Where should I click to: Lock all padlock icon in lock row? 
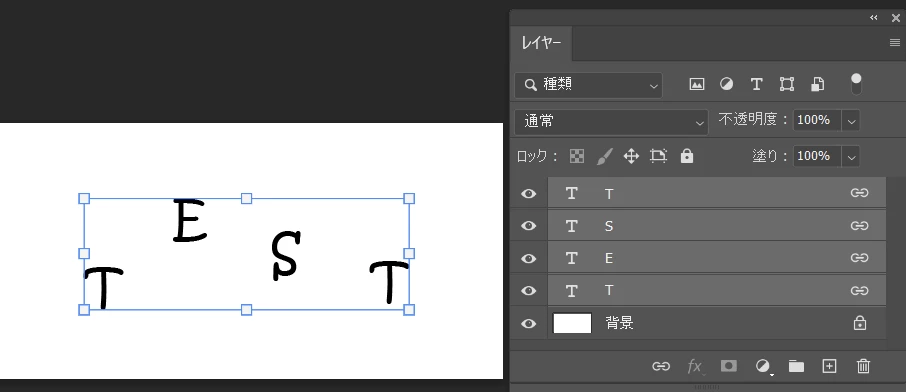pos(686,156)
